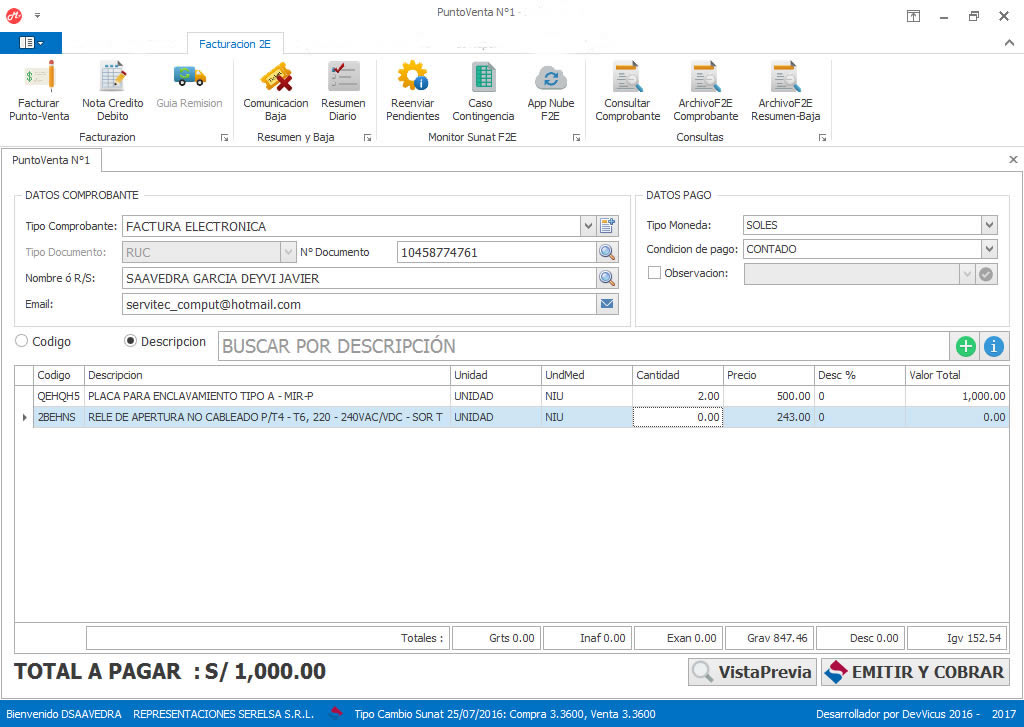Select the Codigo radio button
The height and width of the screenshot is (727, 1024).
coord(22,341)
